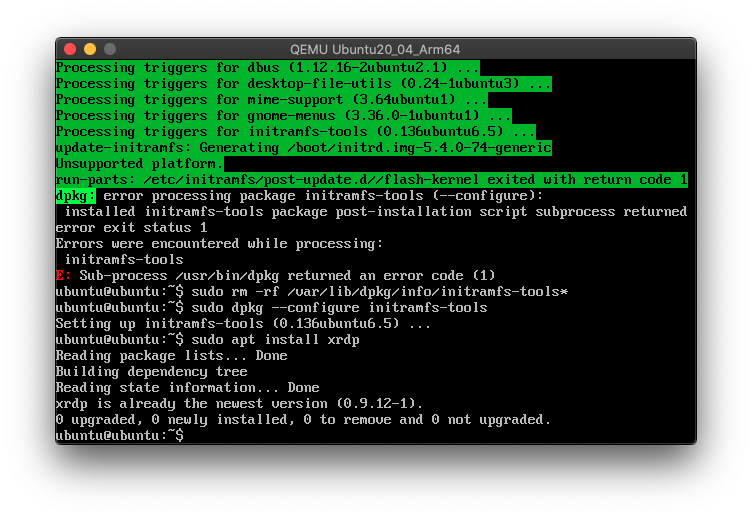
Task: Click the 'Setting up initramfs-tools' line
Action: point(243,324)
